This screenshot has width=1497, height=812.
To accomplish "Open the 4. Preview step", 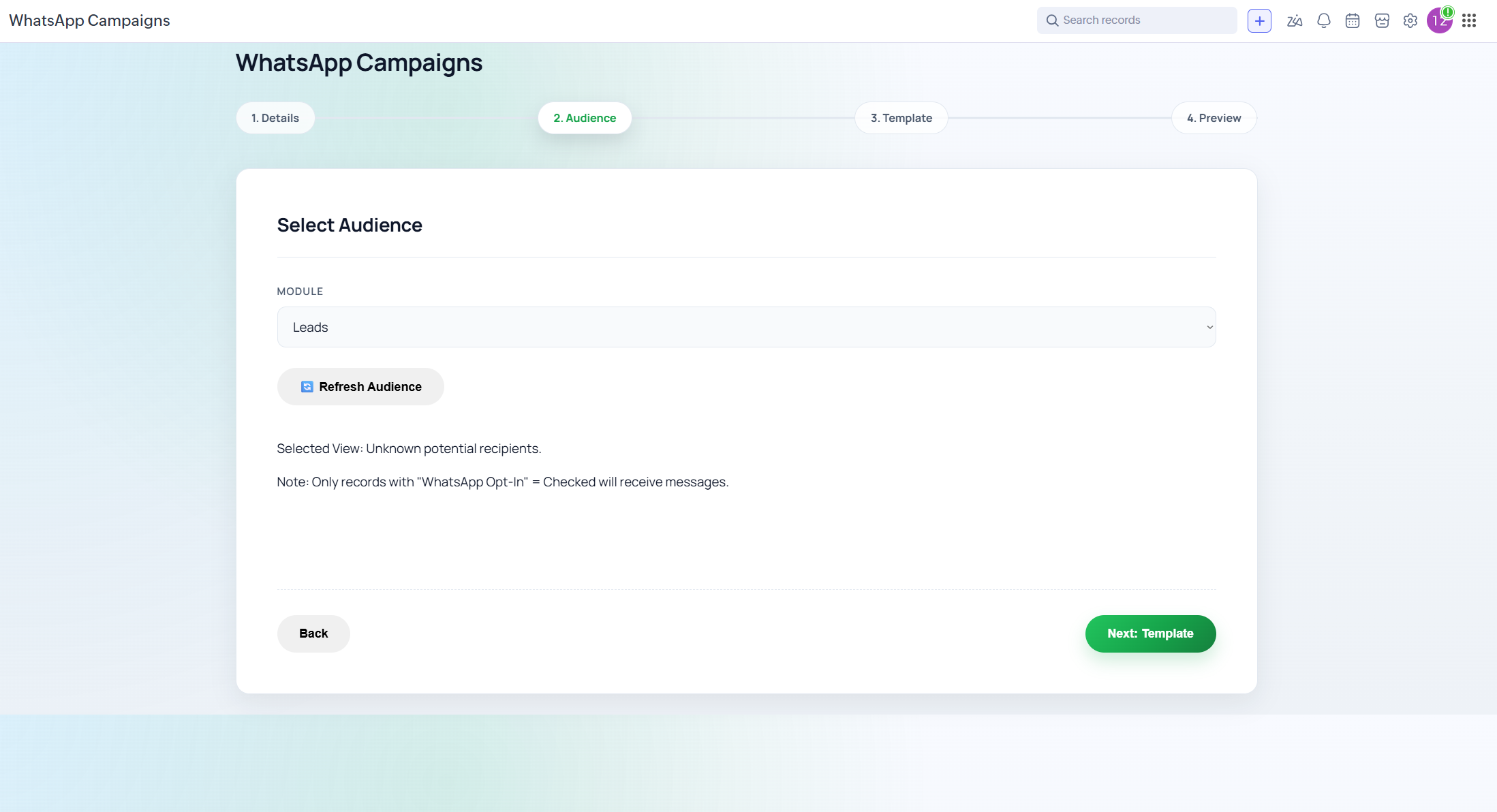I will (1214, 118).
